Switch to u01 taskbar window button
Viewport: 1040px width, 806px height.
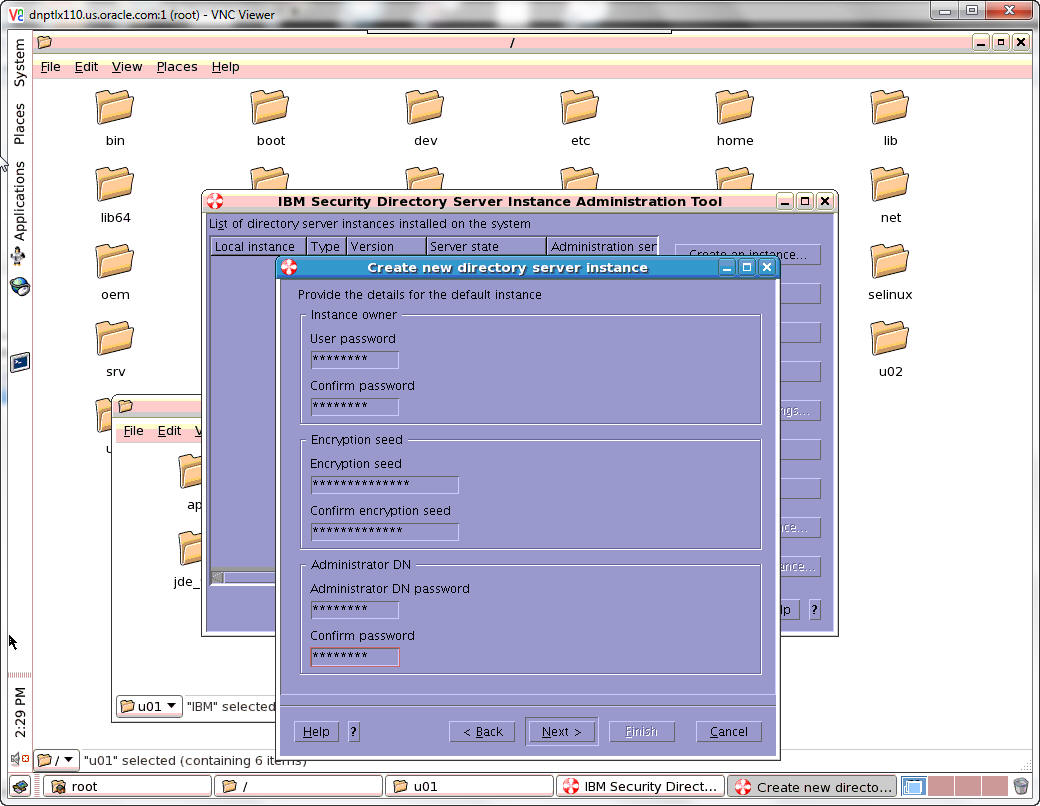click(x=469, y=787)
